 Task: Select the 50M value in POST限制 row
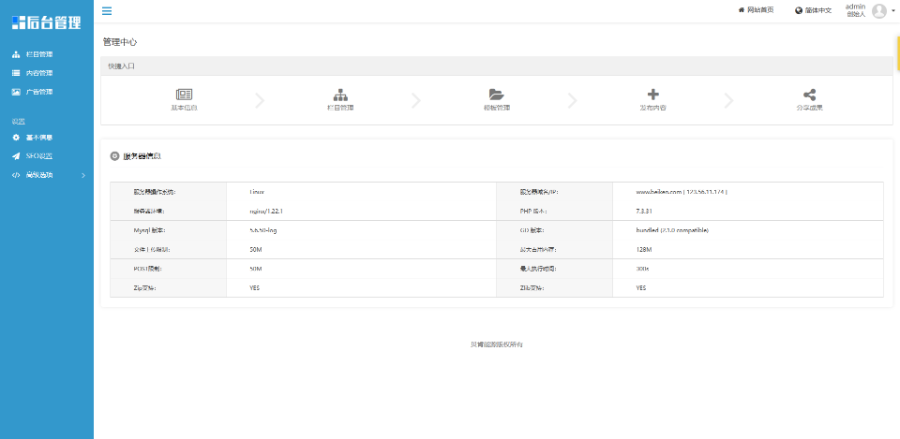[x=256, y=269]
